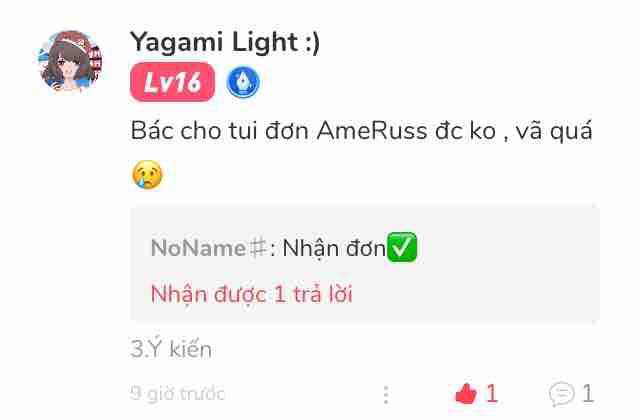The height and width of the screenshot is (420, 640).
Task: Tap the username Yagami Light :)
Action: 225,42
